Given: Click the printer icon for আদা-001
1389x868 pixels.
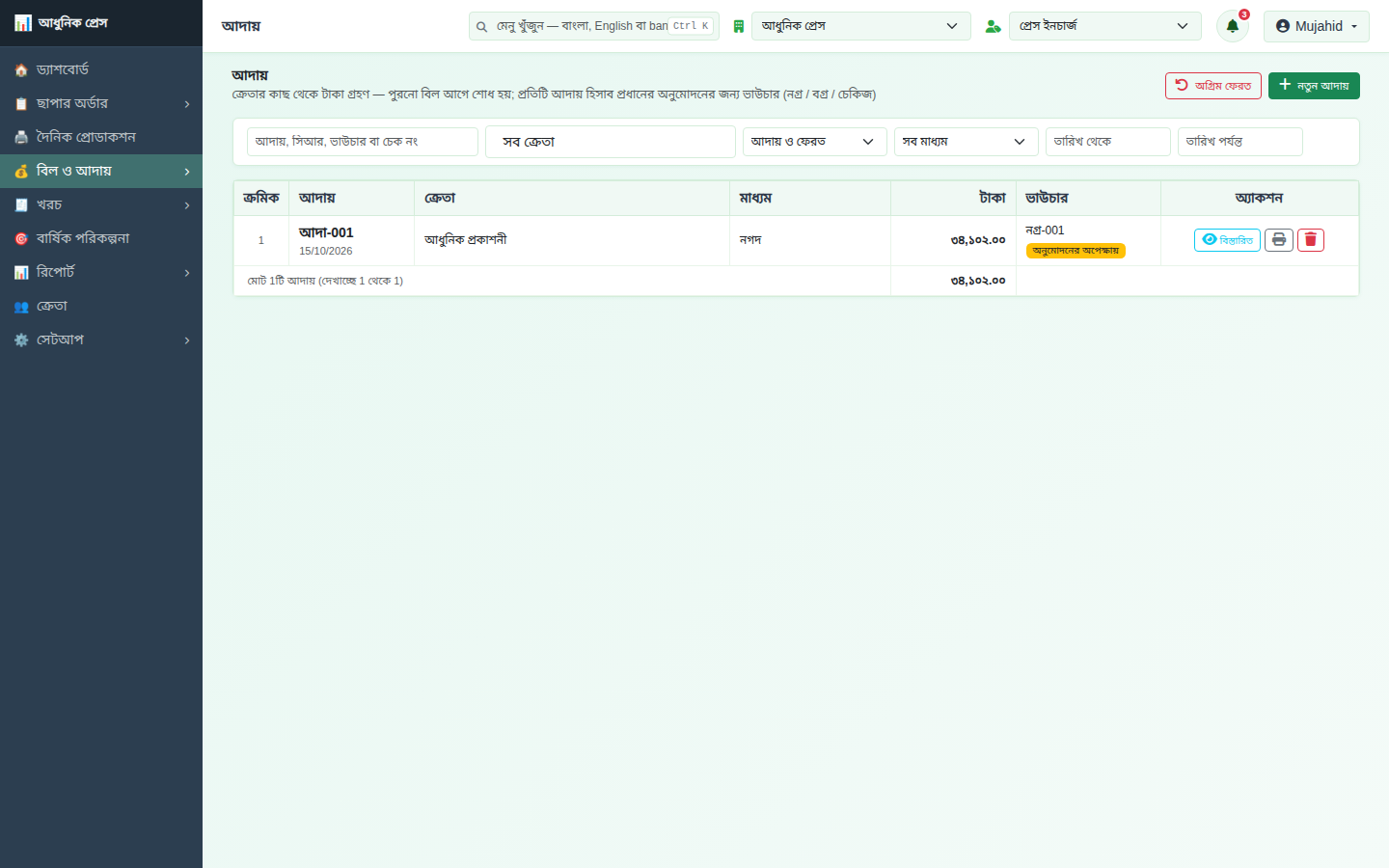Looking at the screenshot, I should pos(1279,240).
